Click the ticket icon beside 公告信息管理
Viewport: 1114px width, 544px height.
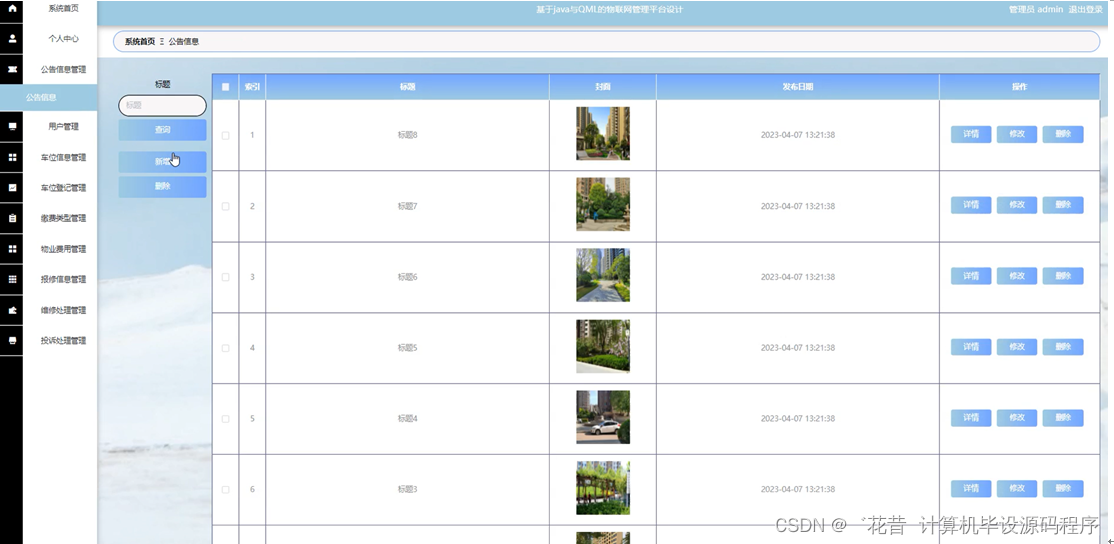tap(12, 70)
